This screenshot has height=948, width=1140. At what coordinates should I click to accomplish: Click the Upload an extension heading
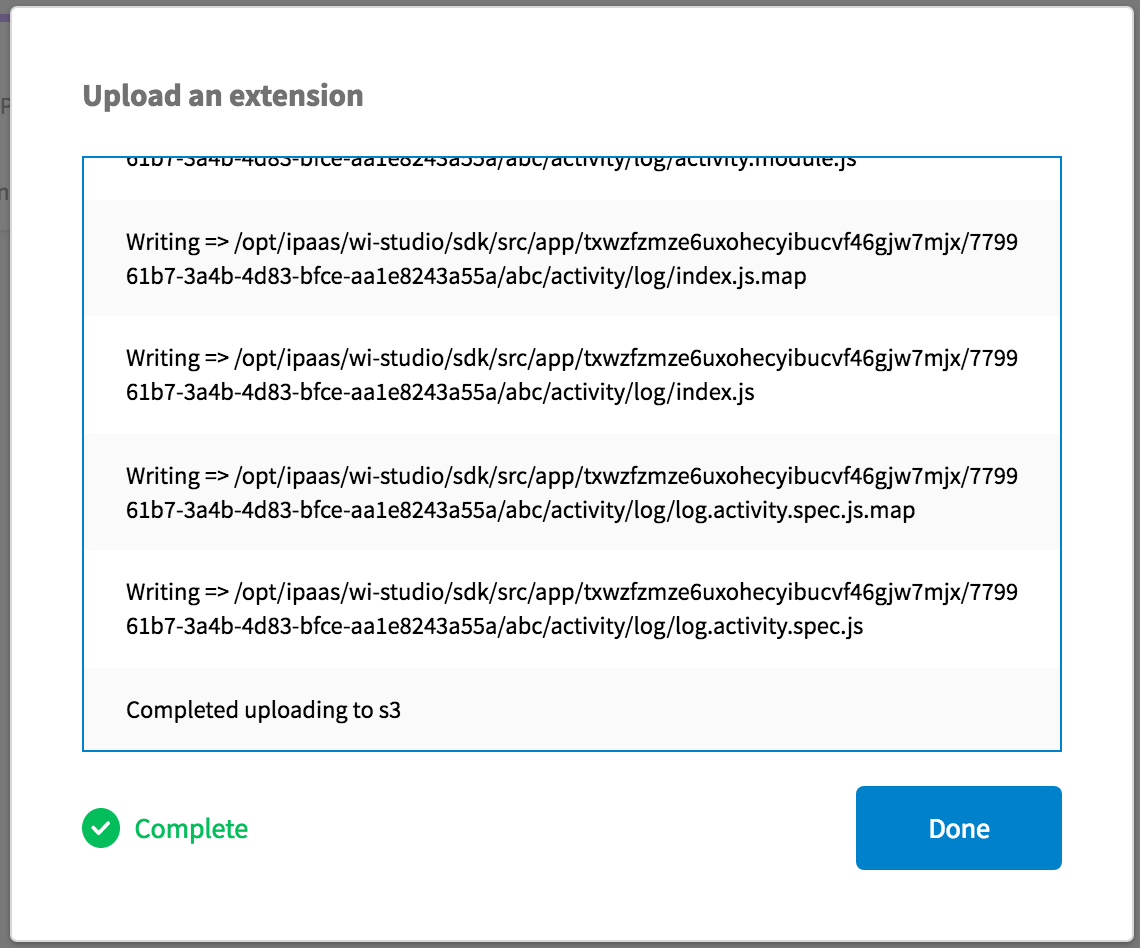223,96
